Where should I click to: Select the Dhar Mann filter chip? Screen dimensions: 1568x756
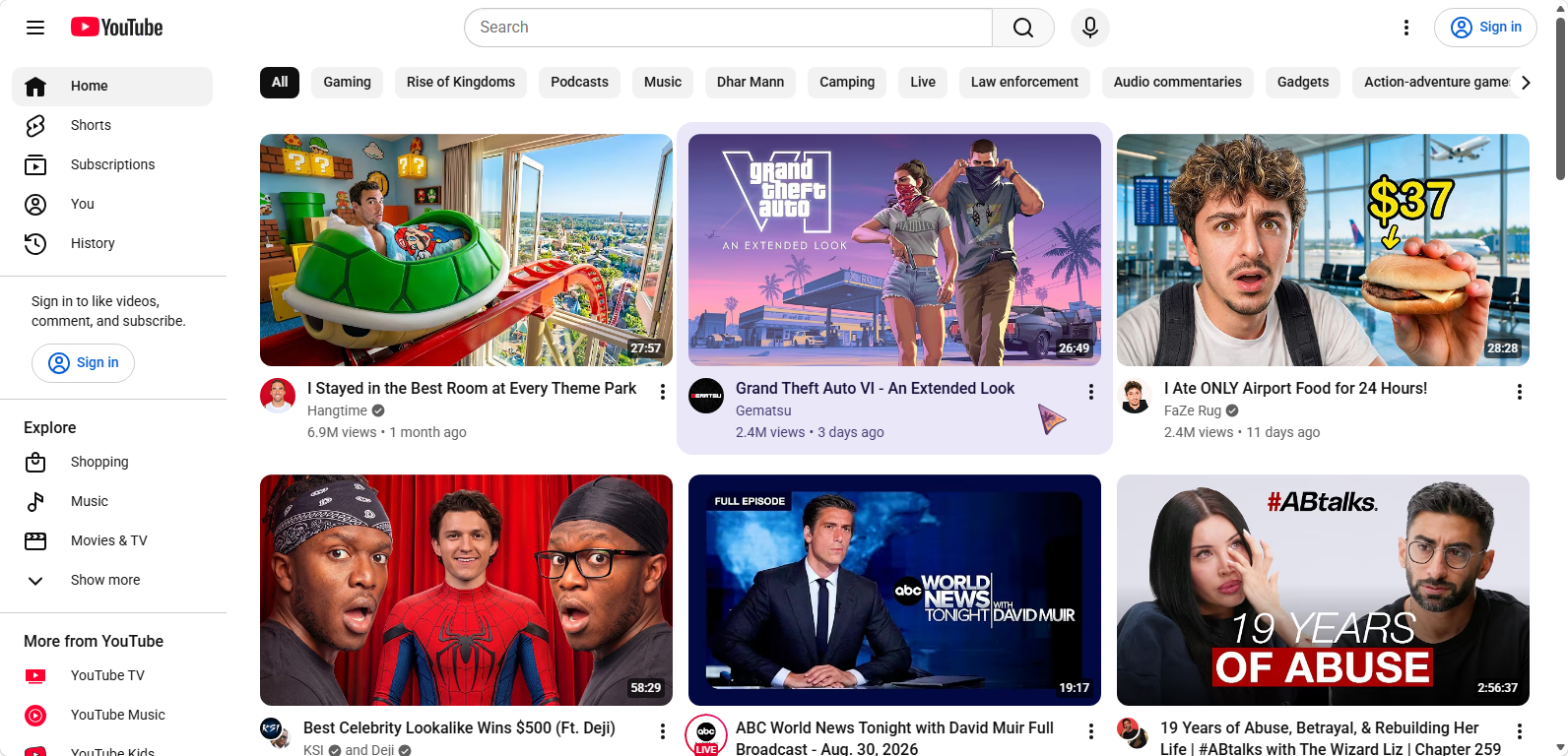(x=751, y=83)
